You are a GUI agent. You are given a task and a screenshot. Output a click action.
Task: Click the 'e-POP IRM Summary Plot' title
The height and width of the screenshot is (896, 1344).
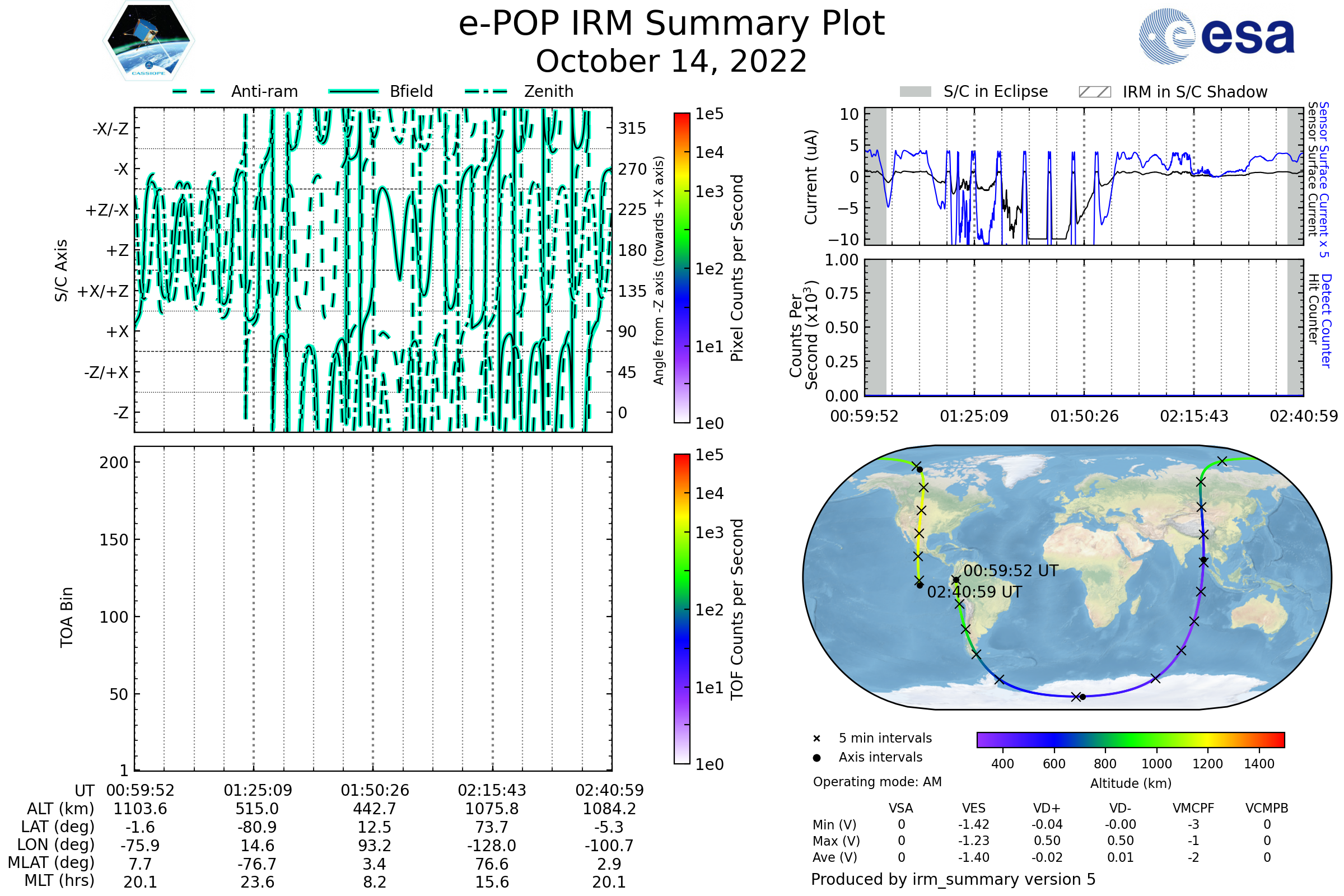pos(671,24)
